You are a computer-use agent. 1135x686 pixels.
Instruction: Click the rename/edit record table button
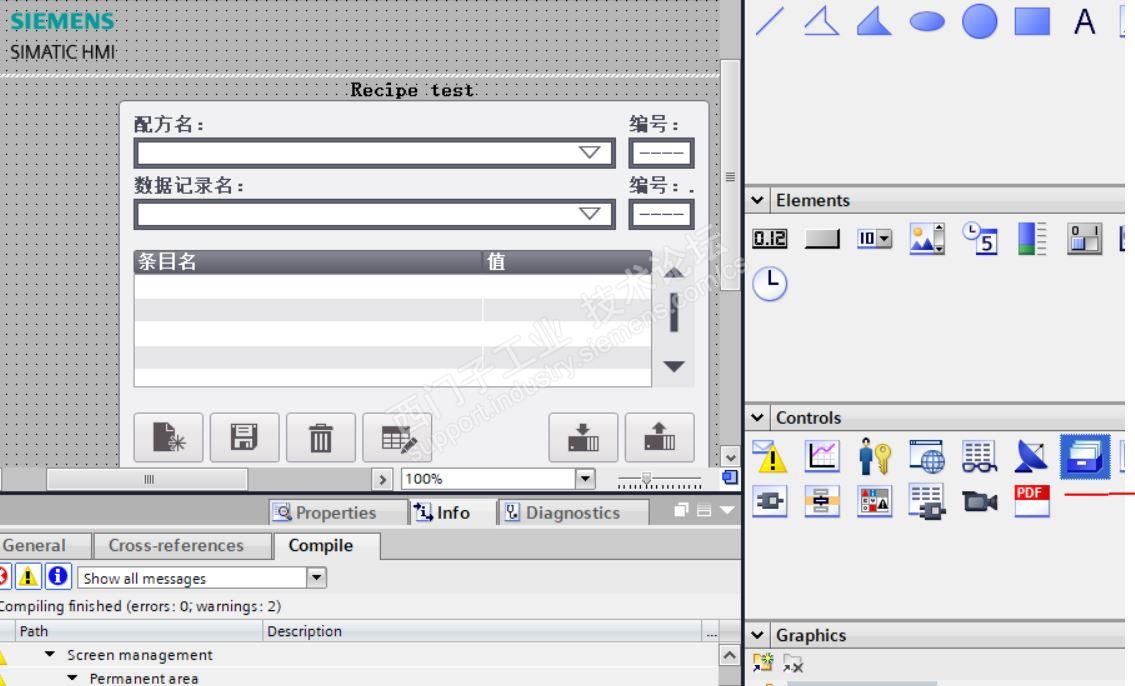[x=397, y=437]
